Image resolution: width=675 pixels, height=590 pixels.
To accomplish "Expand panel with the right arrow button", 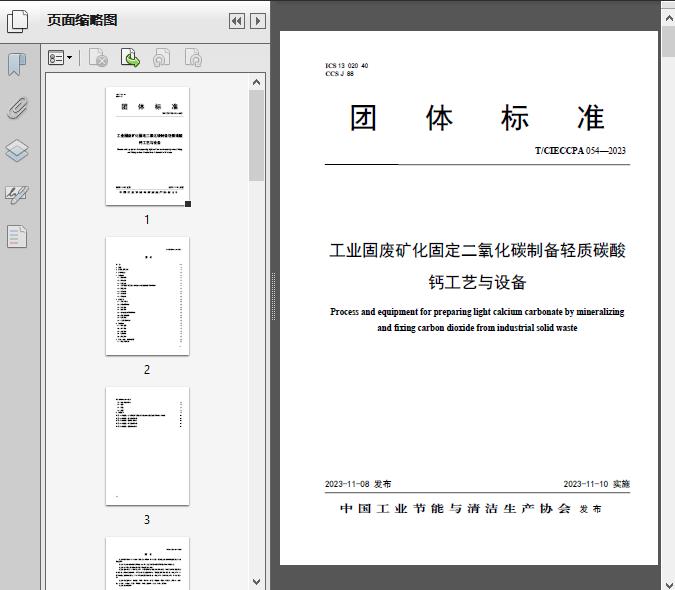I will pyautogui.click(x=258, y=21).
